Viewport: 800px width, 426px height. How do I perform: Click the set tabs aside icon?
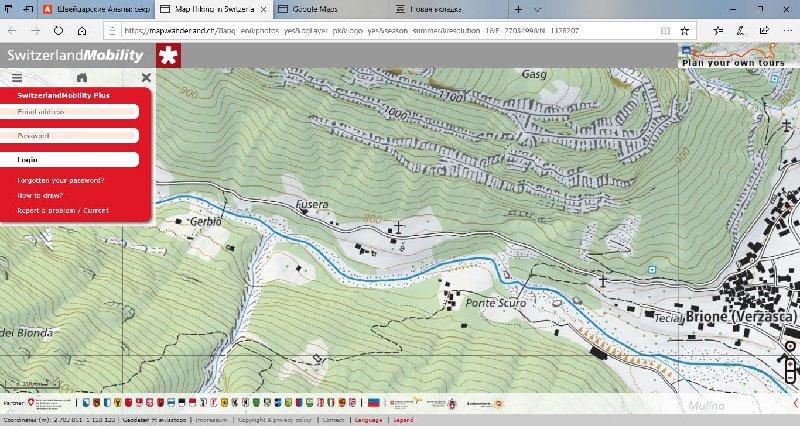(x=29, y=9)
